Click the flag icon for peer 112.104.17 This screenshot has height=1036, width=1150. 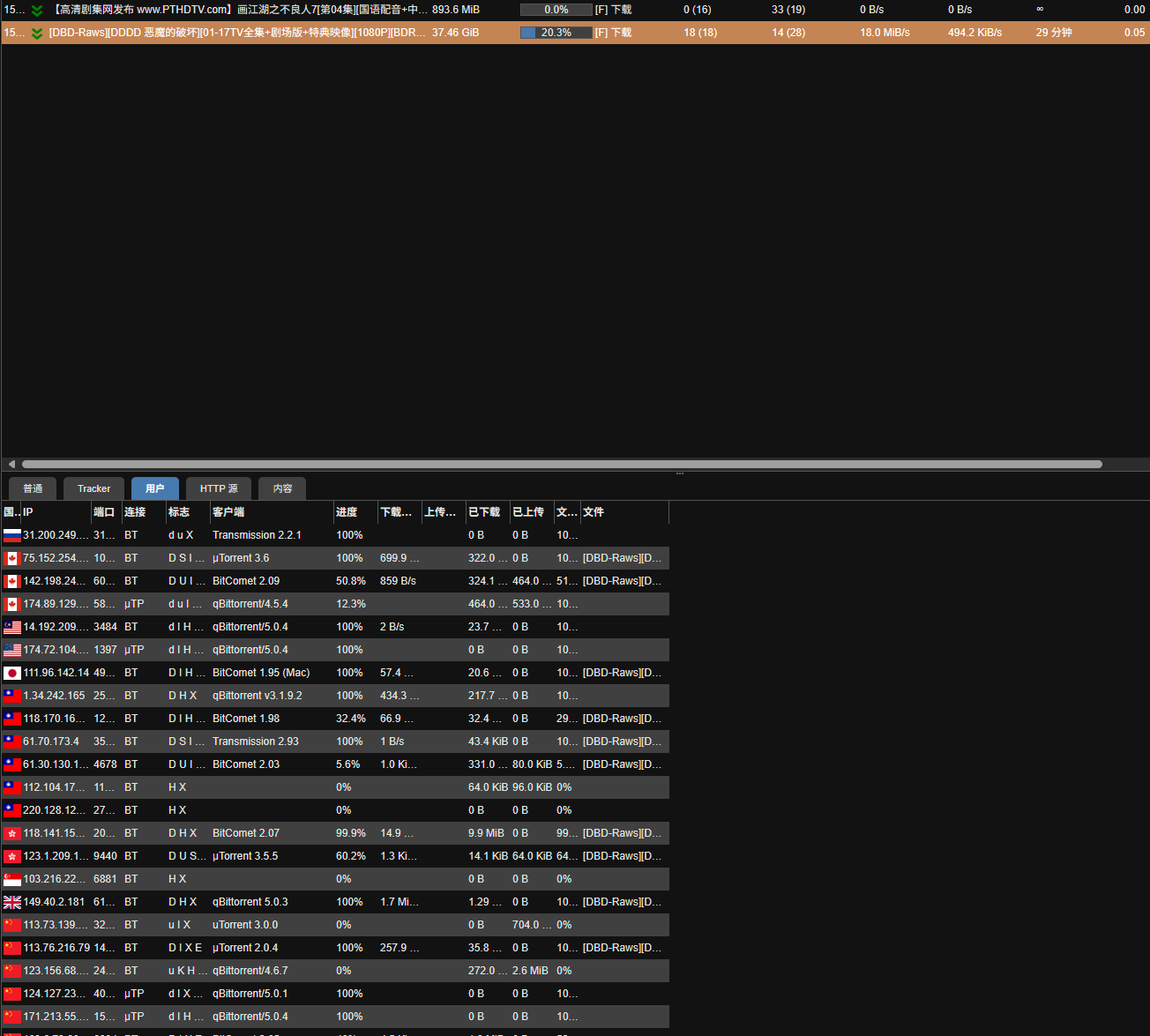coord(12,787)
